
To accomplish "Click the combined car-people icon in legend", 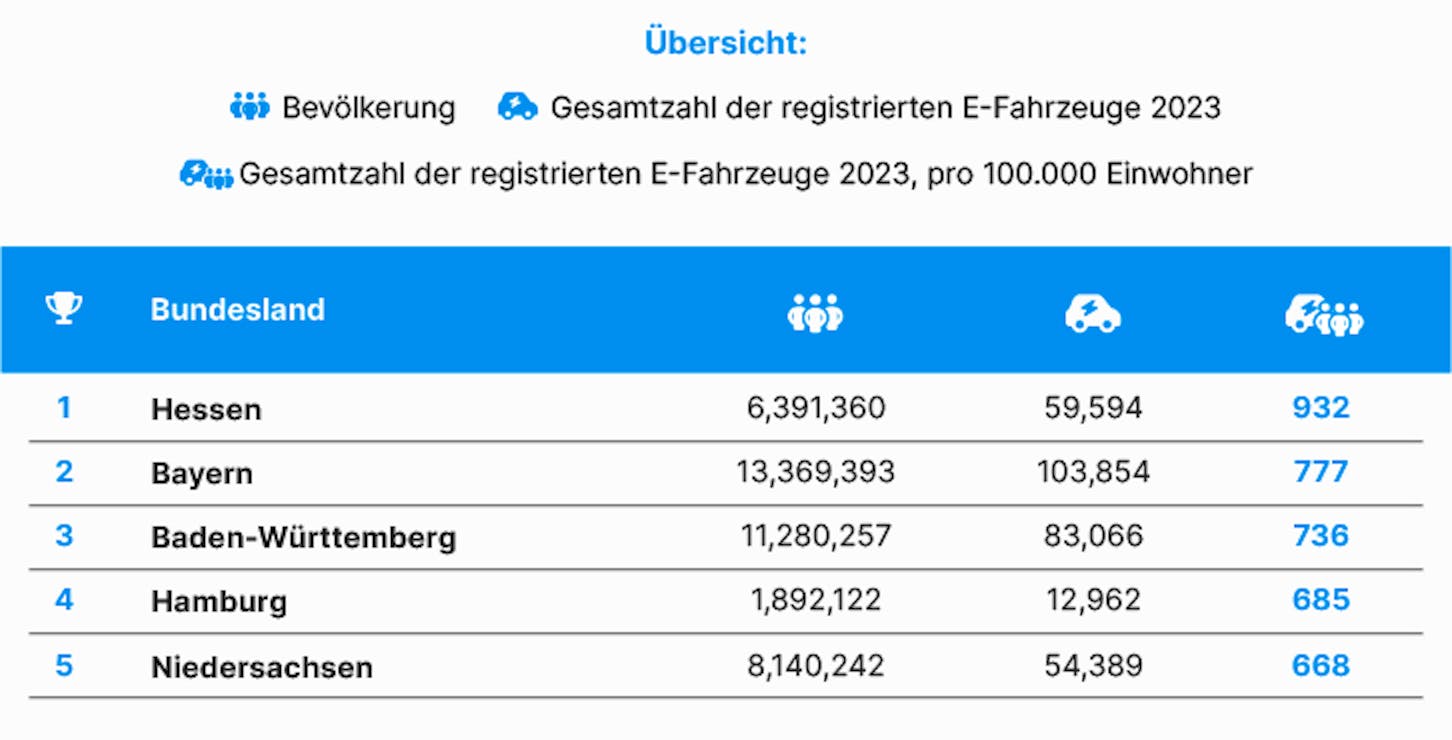I will coord(206,174).
